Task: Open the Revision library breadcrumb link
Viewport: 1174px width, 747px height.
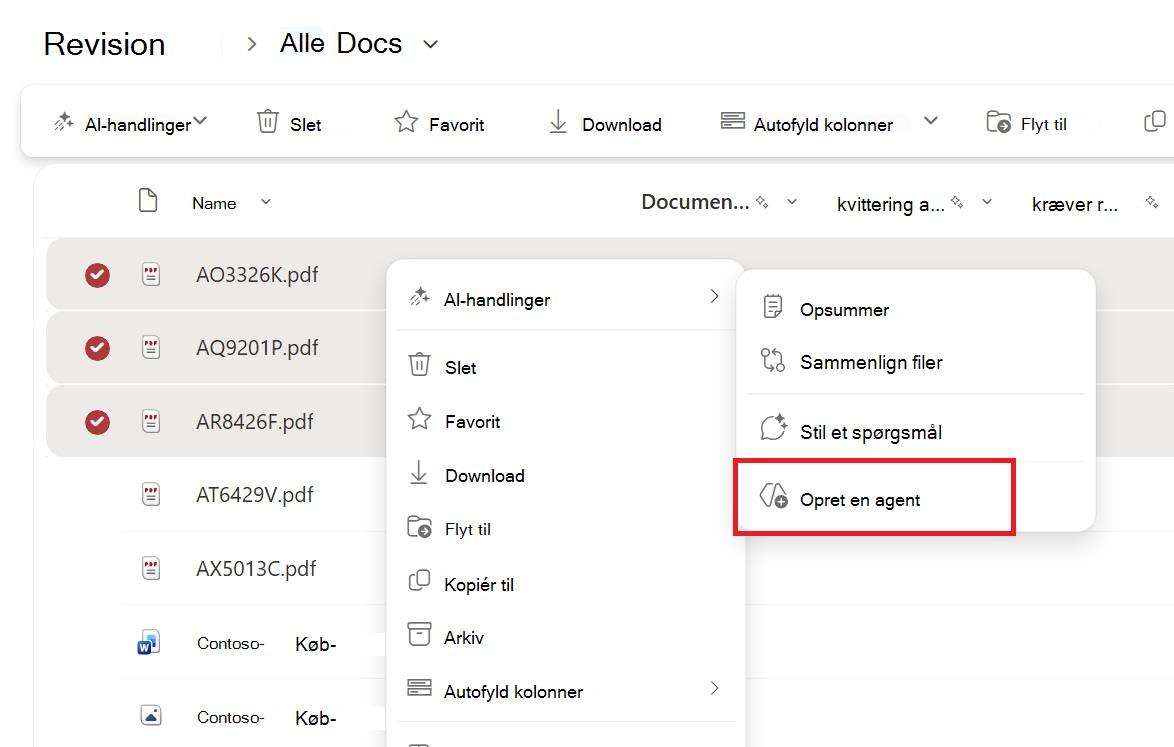Action: click(104, 44)
